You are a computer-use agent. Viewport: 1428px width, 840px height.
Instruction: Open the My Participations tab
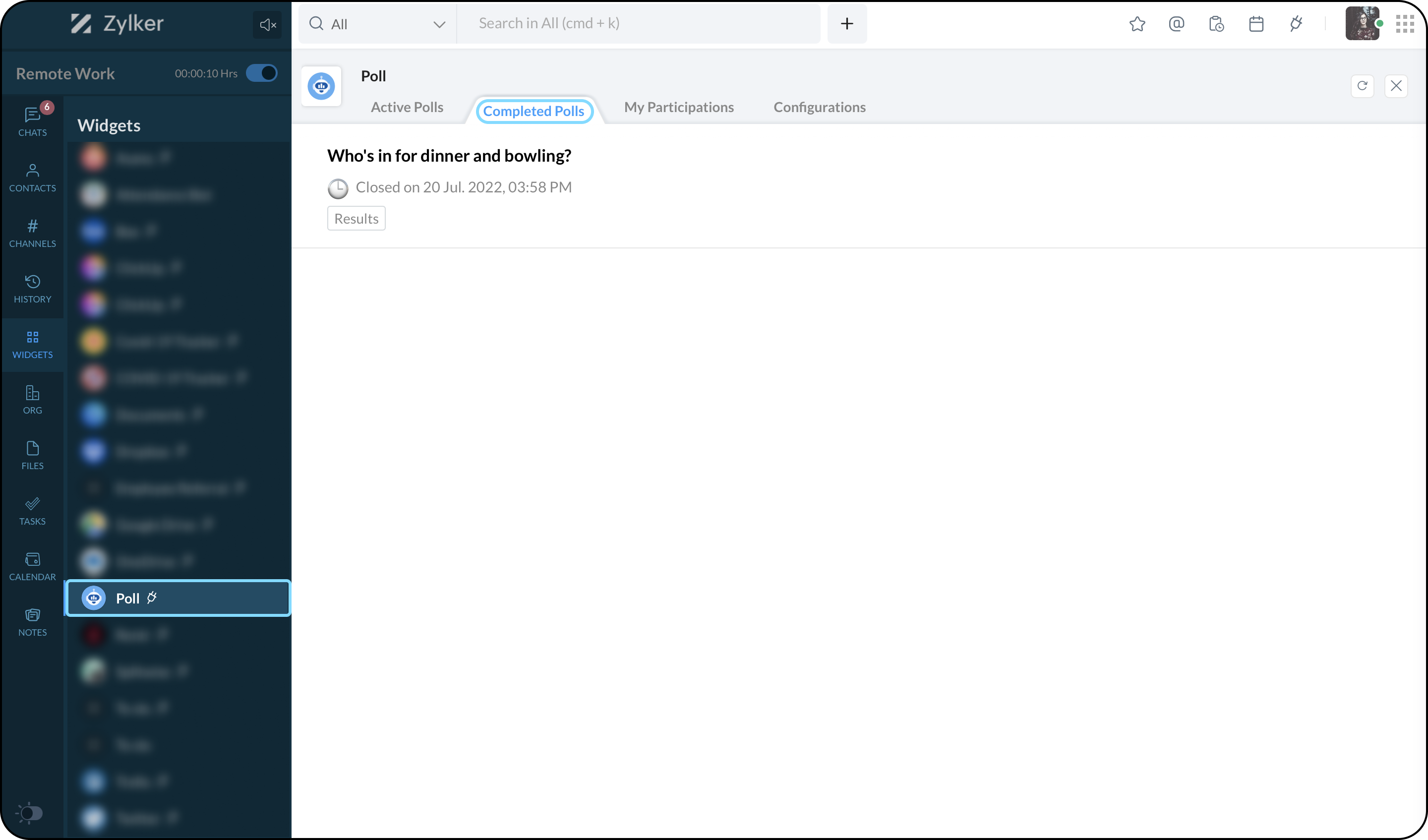678,107
